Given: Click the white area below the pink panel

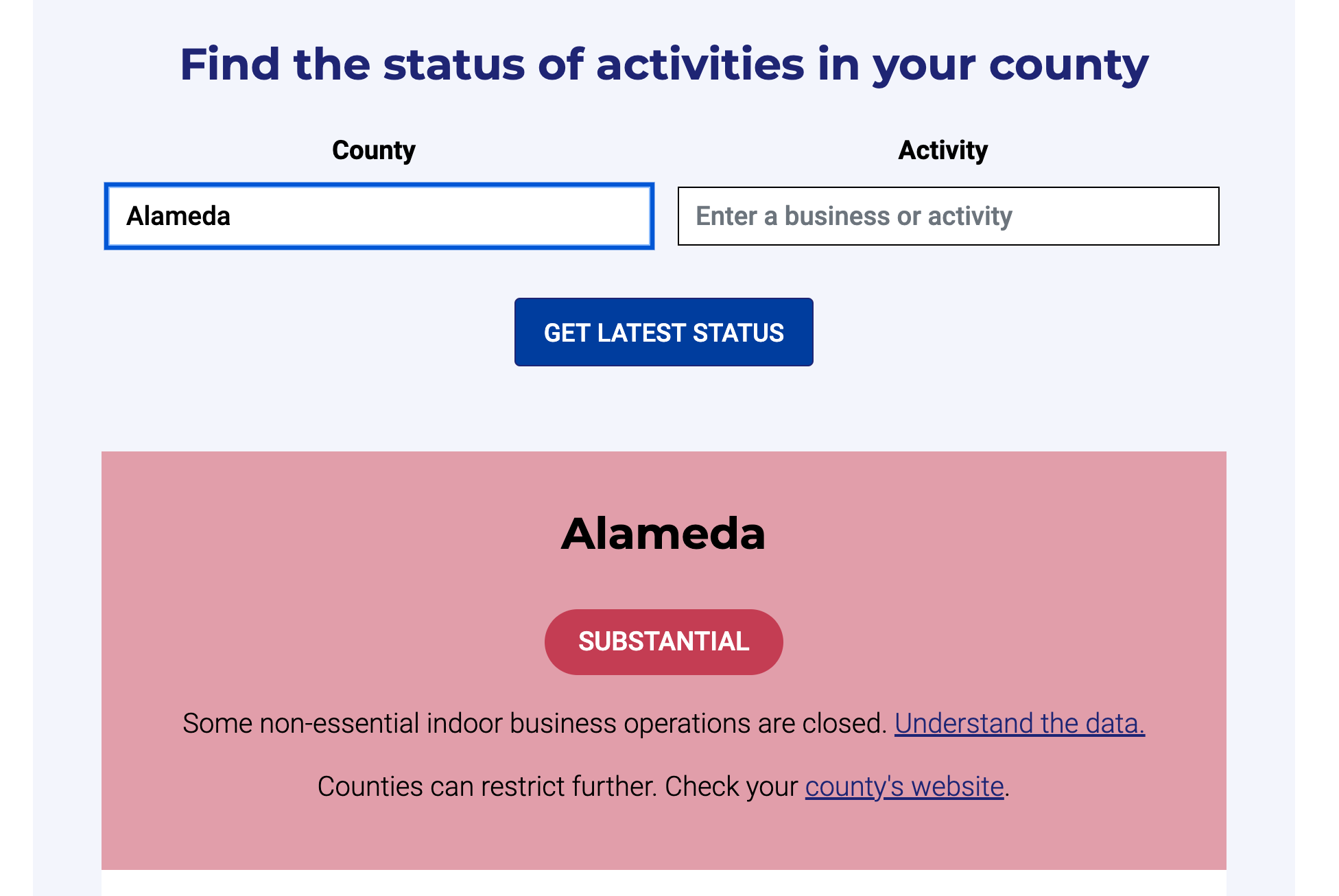Looking at the screenshot, I should coord(663,884).
